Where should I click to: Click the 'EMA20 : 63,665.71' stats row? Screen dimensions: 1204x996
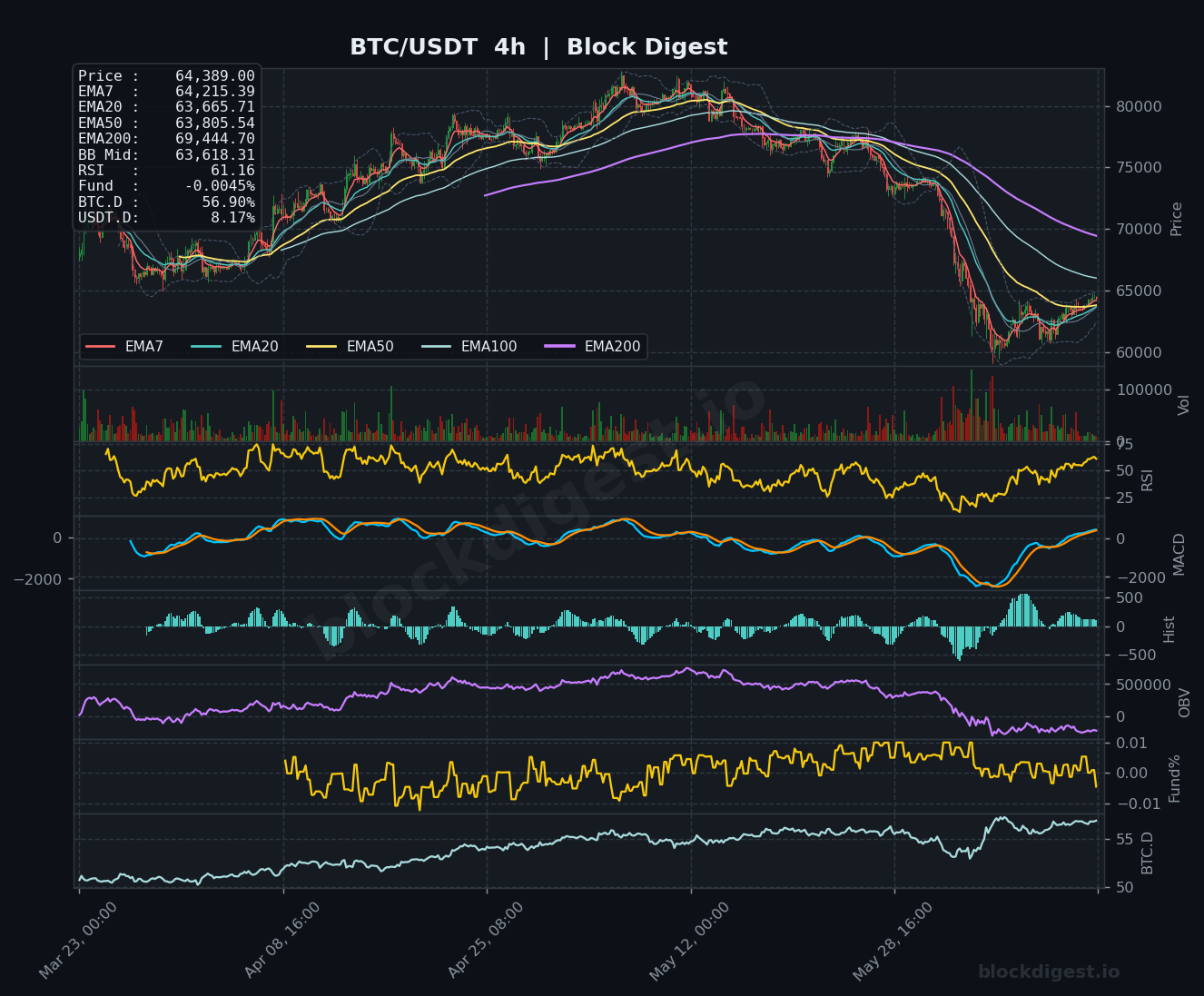tap(166, 107)
